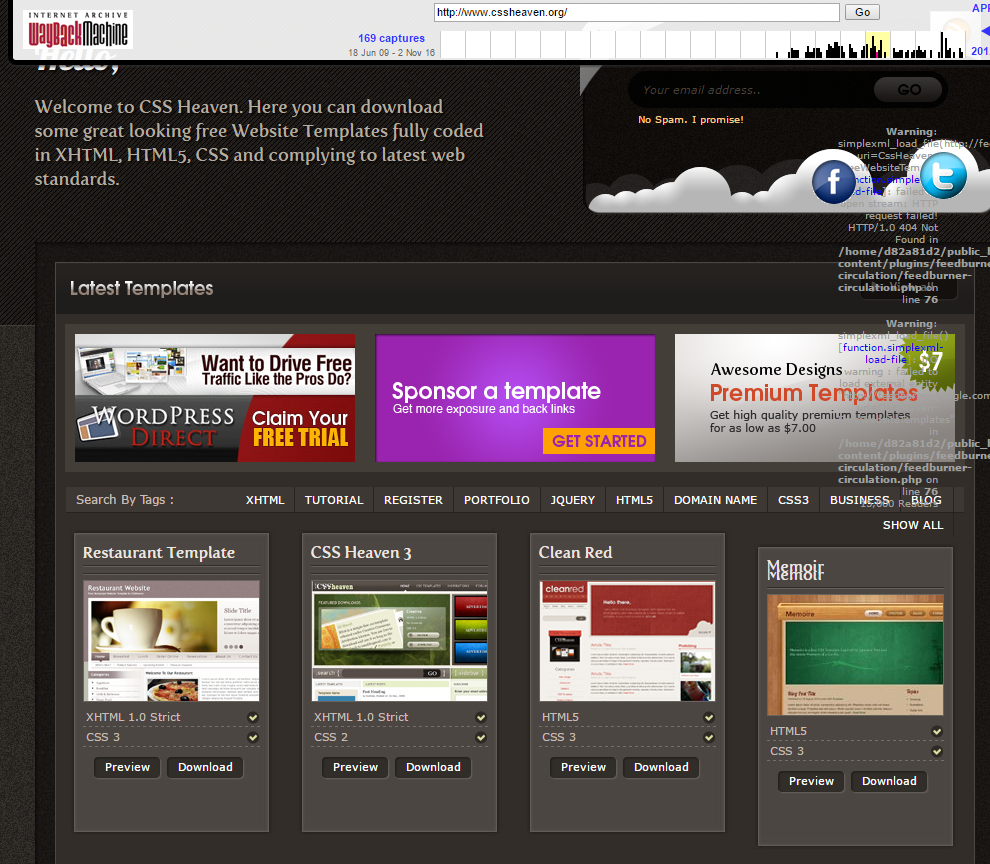The height and width of the screenshot is (864, 990).
Task: Open the Memoir title link
Action: (x=796, y=569)
